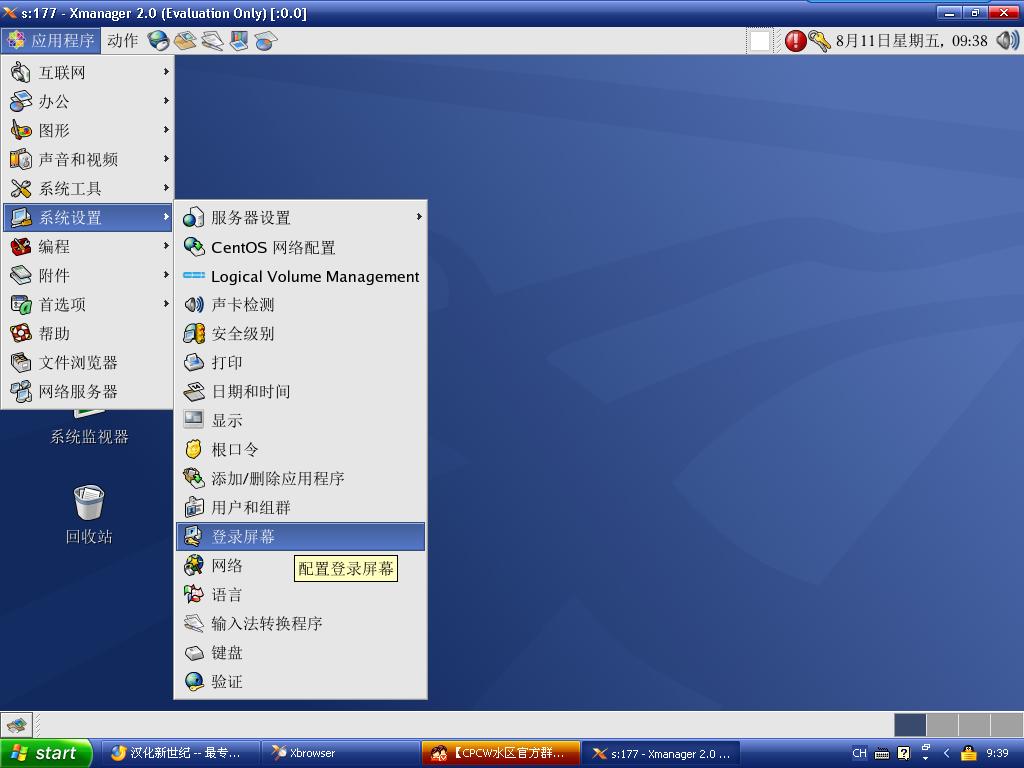The width and height of the screenshot is (1024, 768).
Task: Expand the 图形 submenu arrow
Action: pyautogui.click(x=166, y=130)
